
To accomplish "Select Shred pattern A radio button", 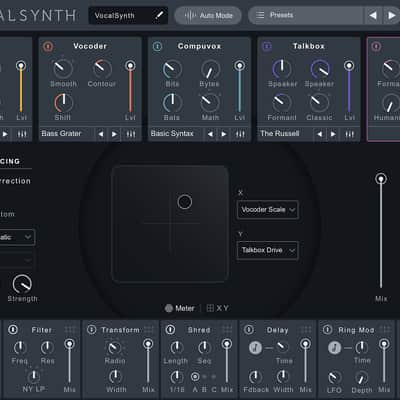I will (x=195, y=377).
